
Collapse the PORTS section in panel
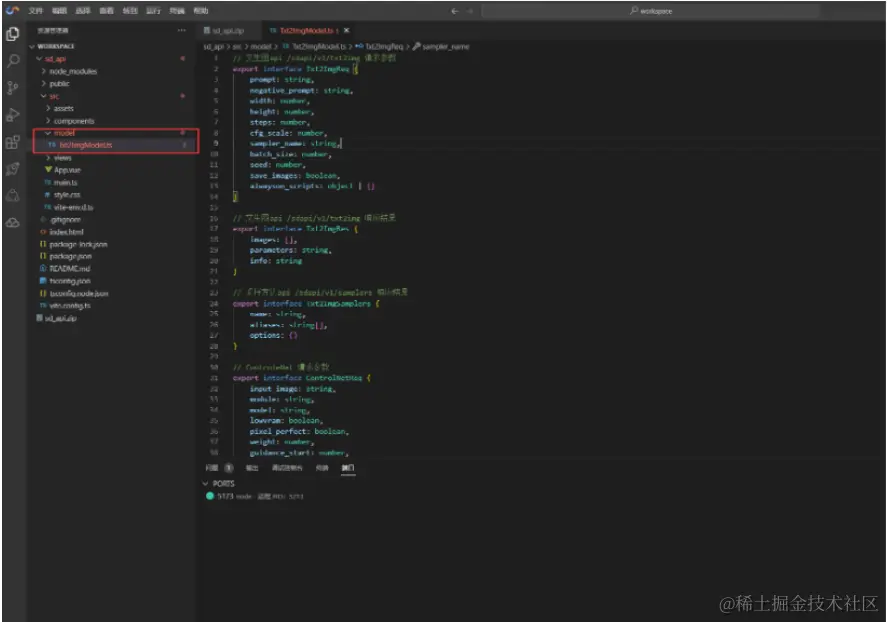[205, 483]
